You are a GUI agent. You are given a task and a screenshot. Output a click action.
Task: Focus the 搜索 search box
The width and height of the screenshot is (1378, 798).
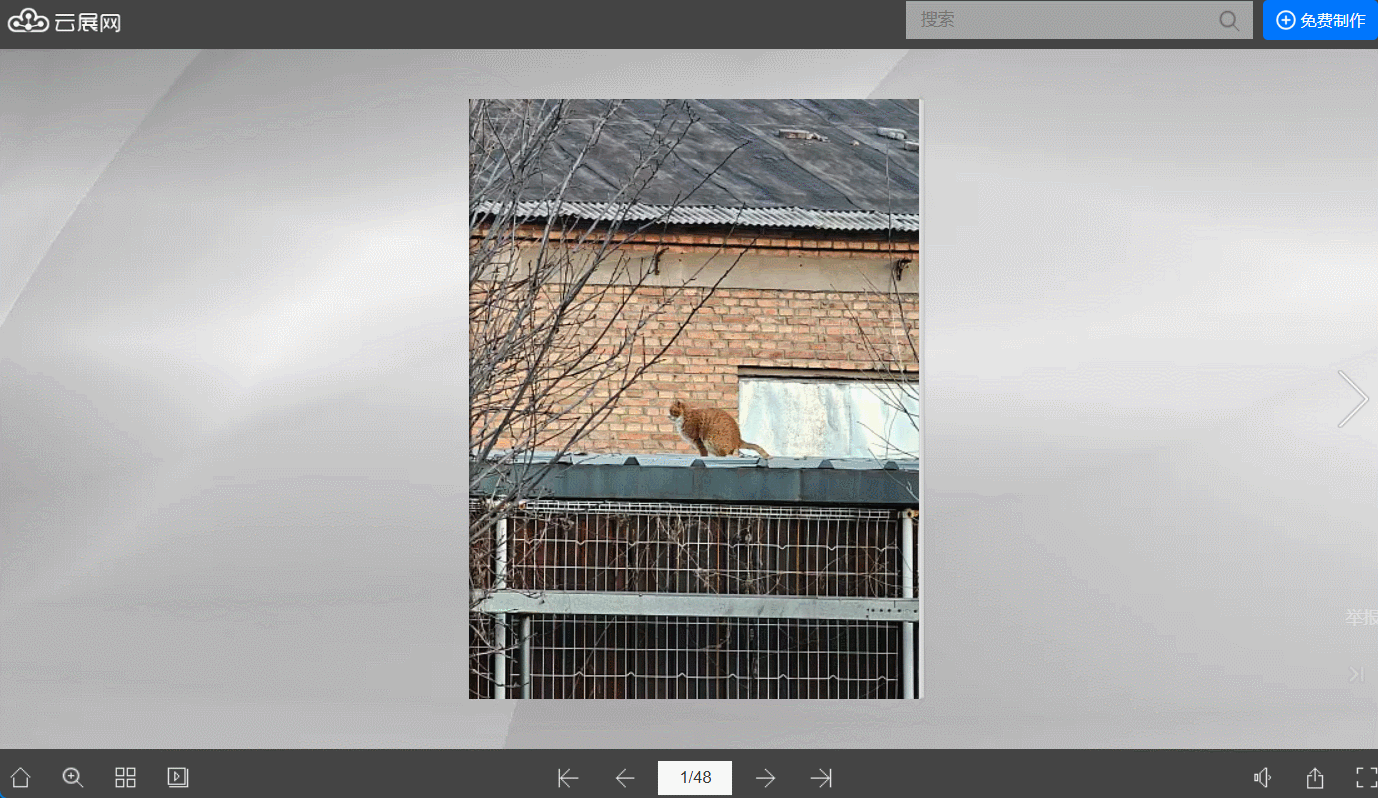pos(1060,20)
